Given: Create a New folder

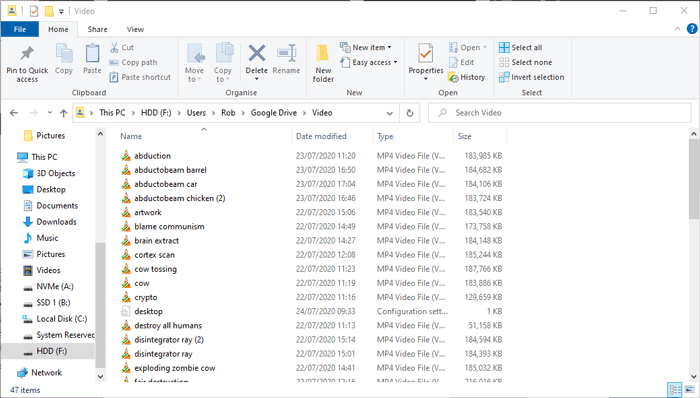Looking at the screenshot, I should (x=323, y=63).
